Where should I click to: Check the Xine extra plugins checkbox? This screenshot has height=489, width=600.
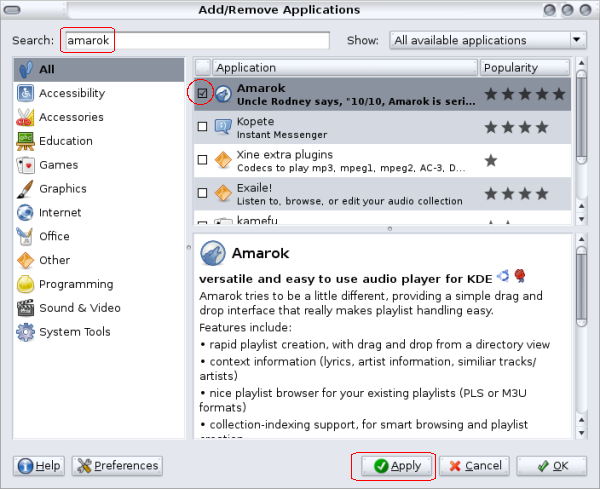pyautogui.click(x=202, y=160)
